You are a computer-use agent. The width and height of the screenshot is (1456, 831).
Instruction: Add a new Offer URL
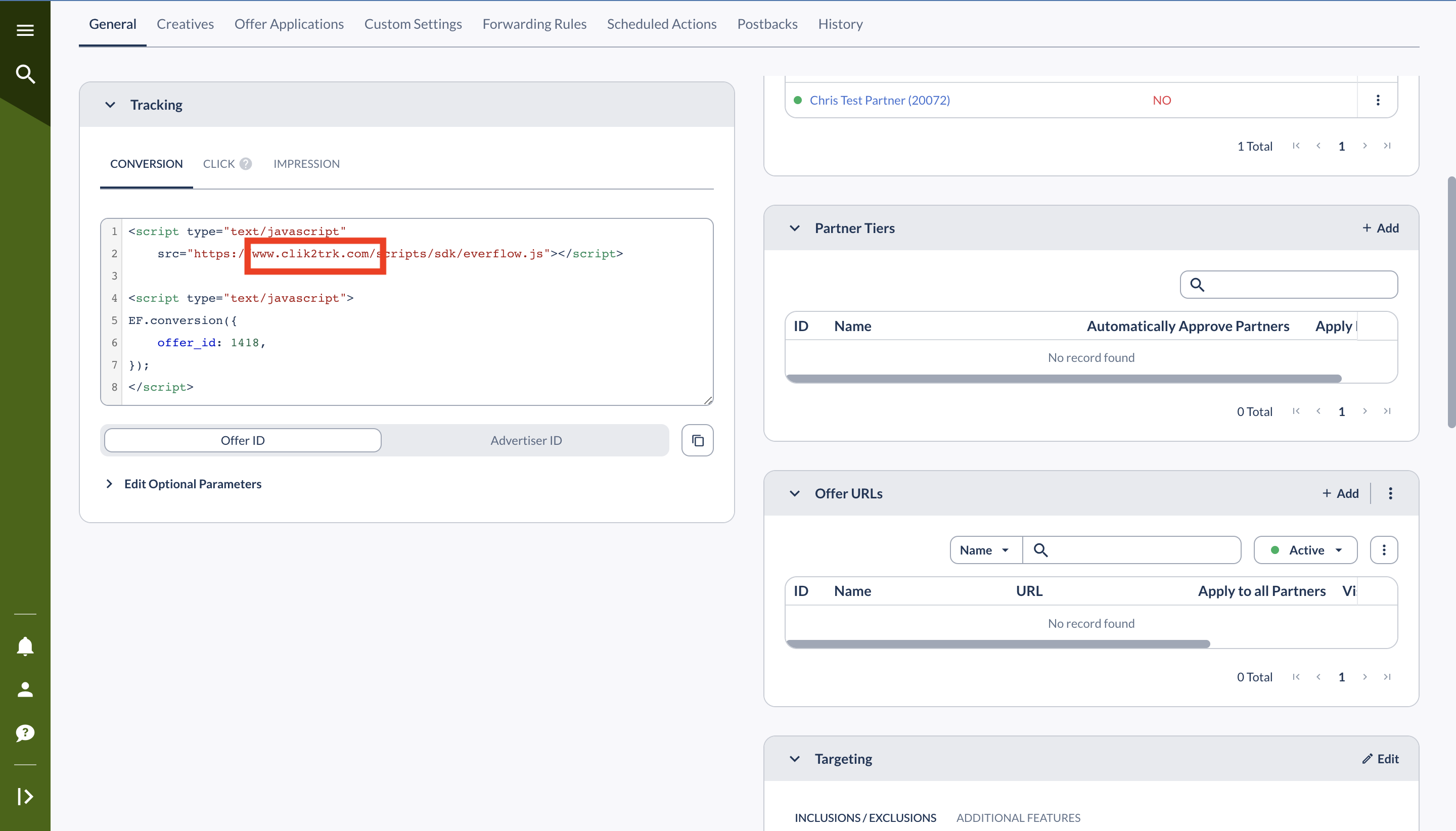click(x=1341, y=493)
